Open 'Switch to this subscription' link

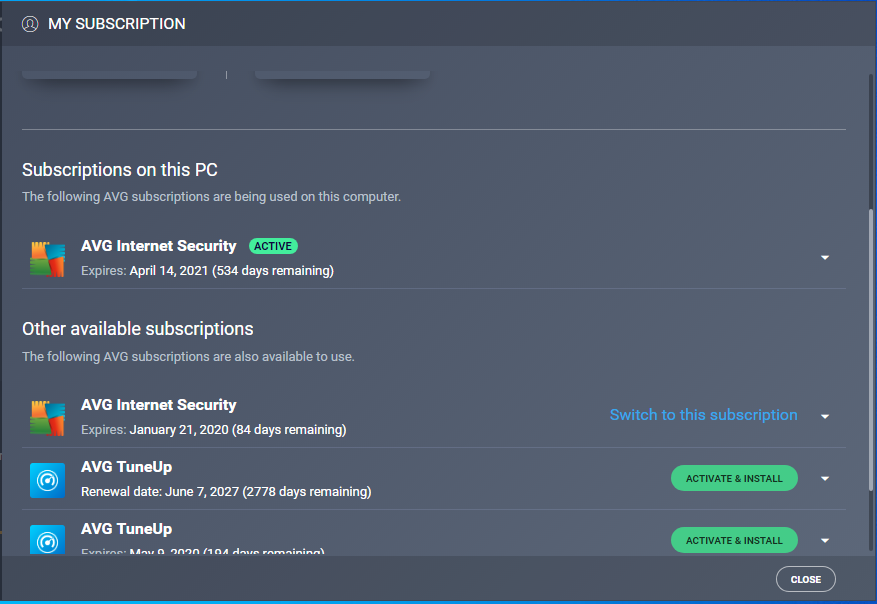[x=703, y=414]
